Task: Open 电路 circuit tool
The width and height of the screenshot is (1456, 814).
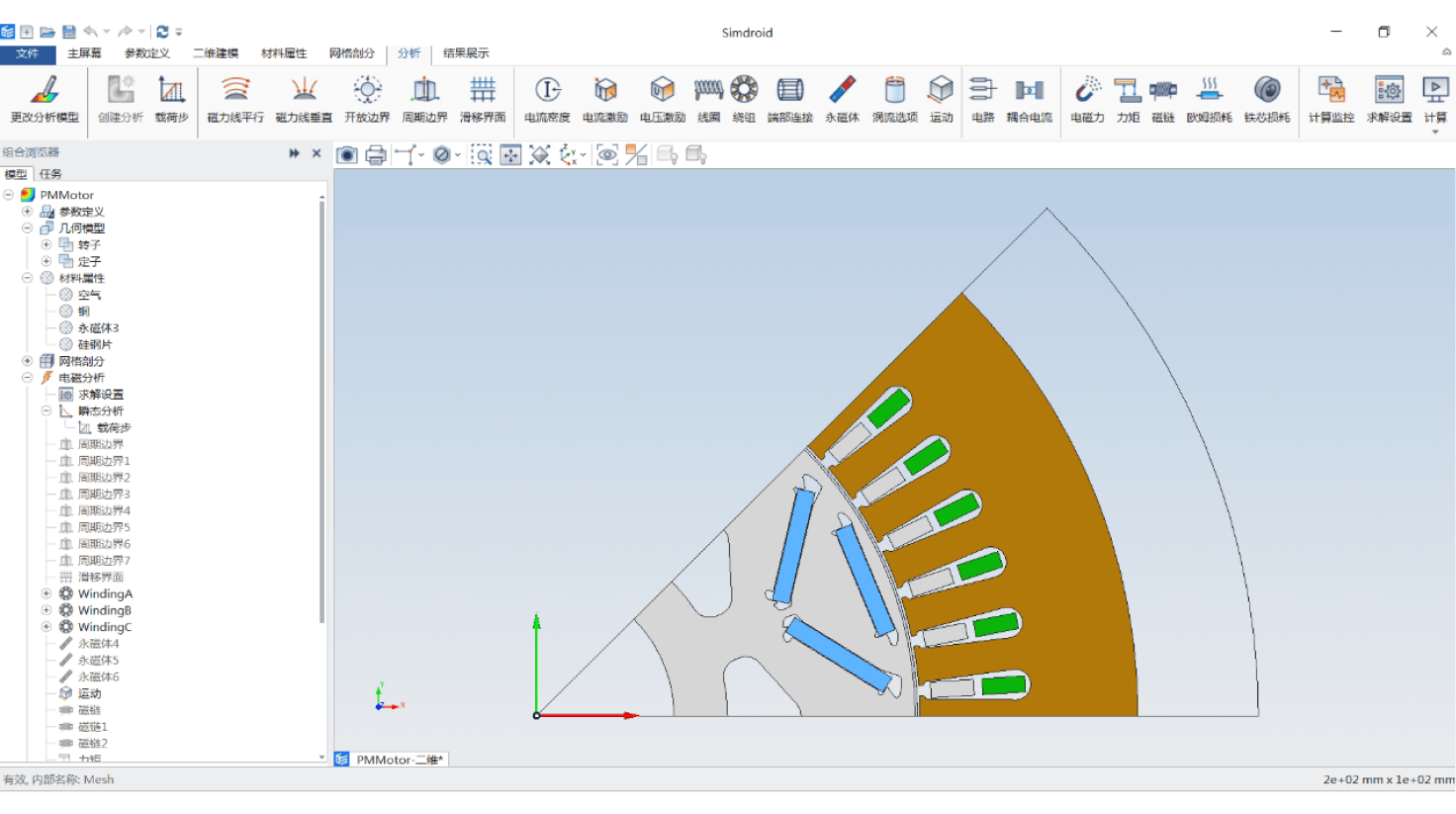Action: click(x=982, y=99)
